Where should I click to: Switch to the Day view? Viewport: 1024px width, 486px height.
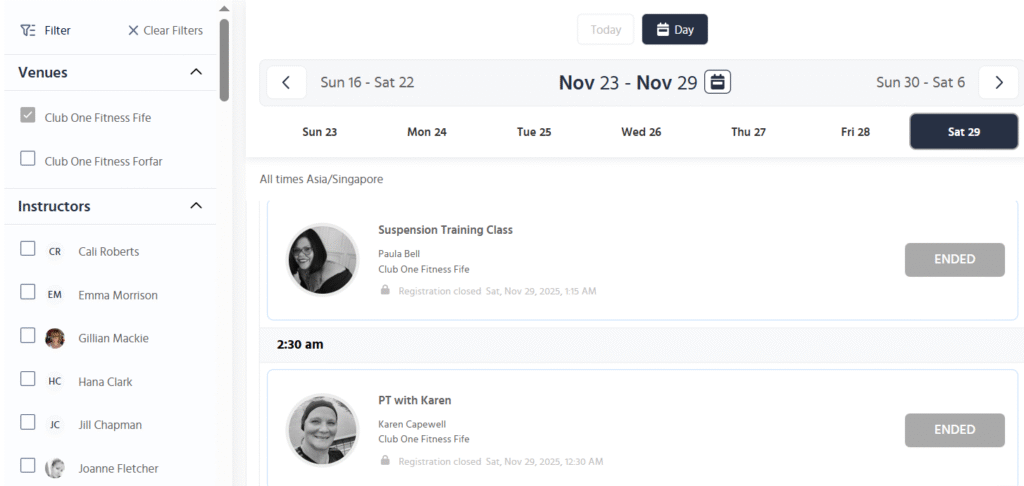click(x=675, y=30)
